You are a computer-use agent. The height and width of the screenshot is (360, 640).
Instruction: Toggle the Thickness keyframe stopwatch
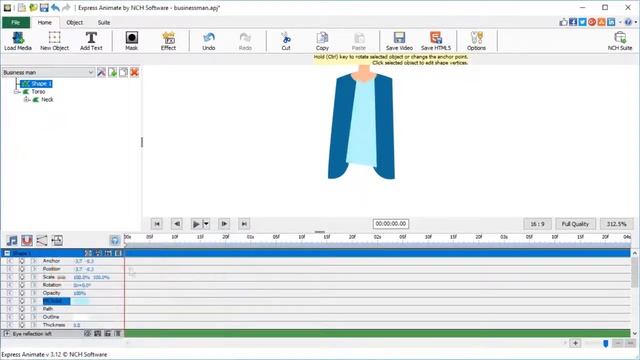[x=22, y=325]
